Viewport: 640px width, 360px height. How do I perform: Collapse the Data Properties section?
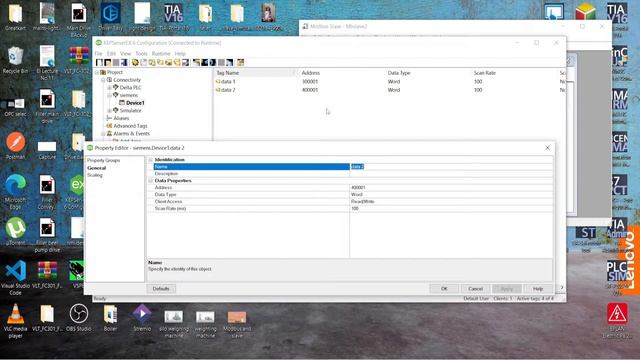151,180
